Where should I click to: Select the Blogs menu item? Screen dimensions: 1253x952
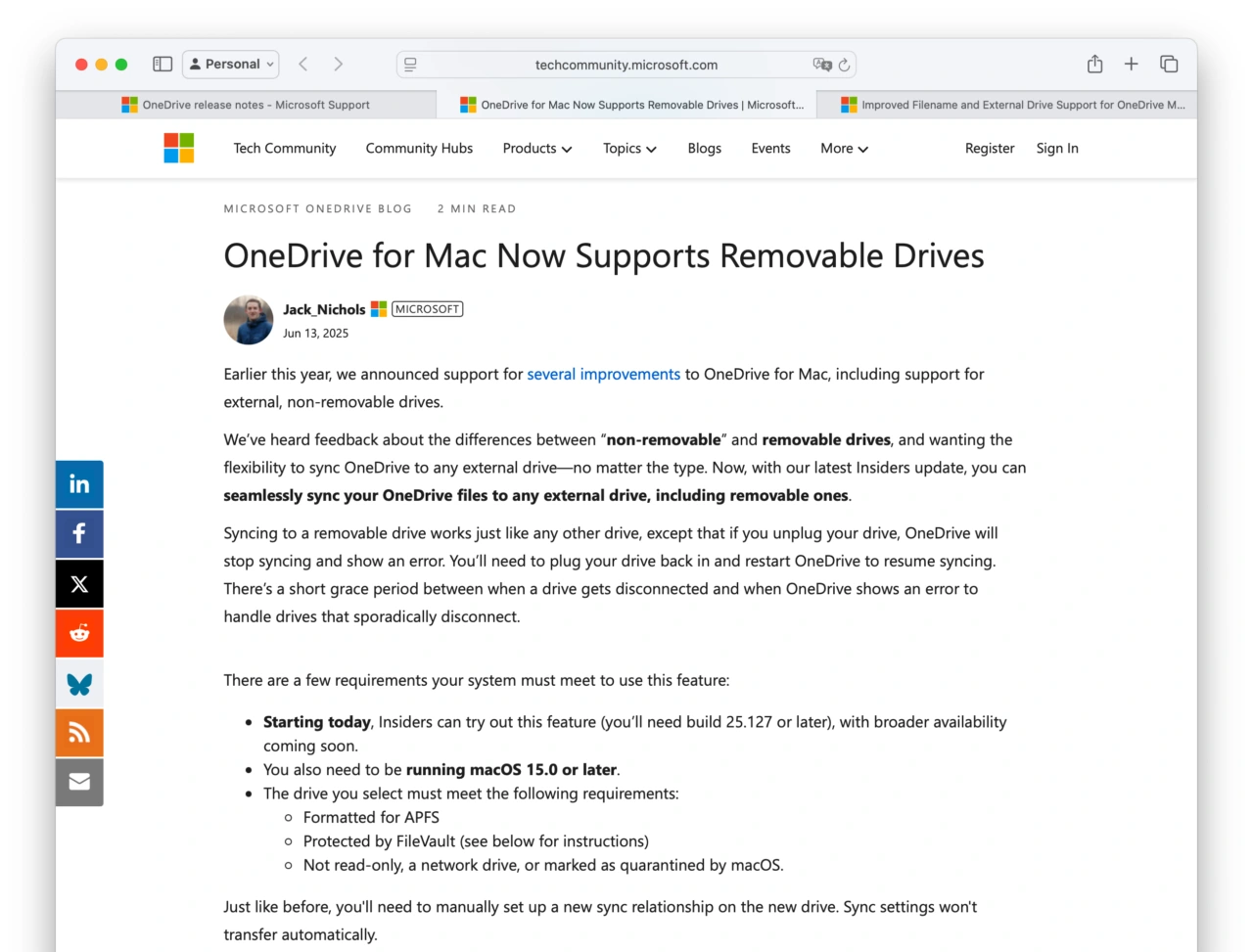click(x=704, y=148)
